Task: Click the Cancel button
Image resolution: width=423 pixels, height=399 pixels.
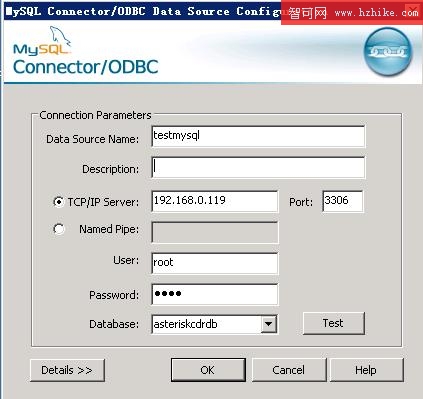Action: 289,370
